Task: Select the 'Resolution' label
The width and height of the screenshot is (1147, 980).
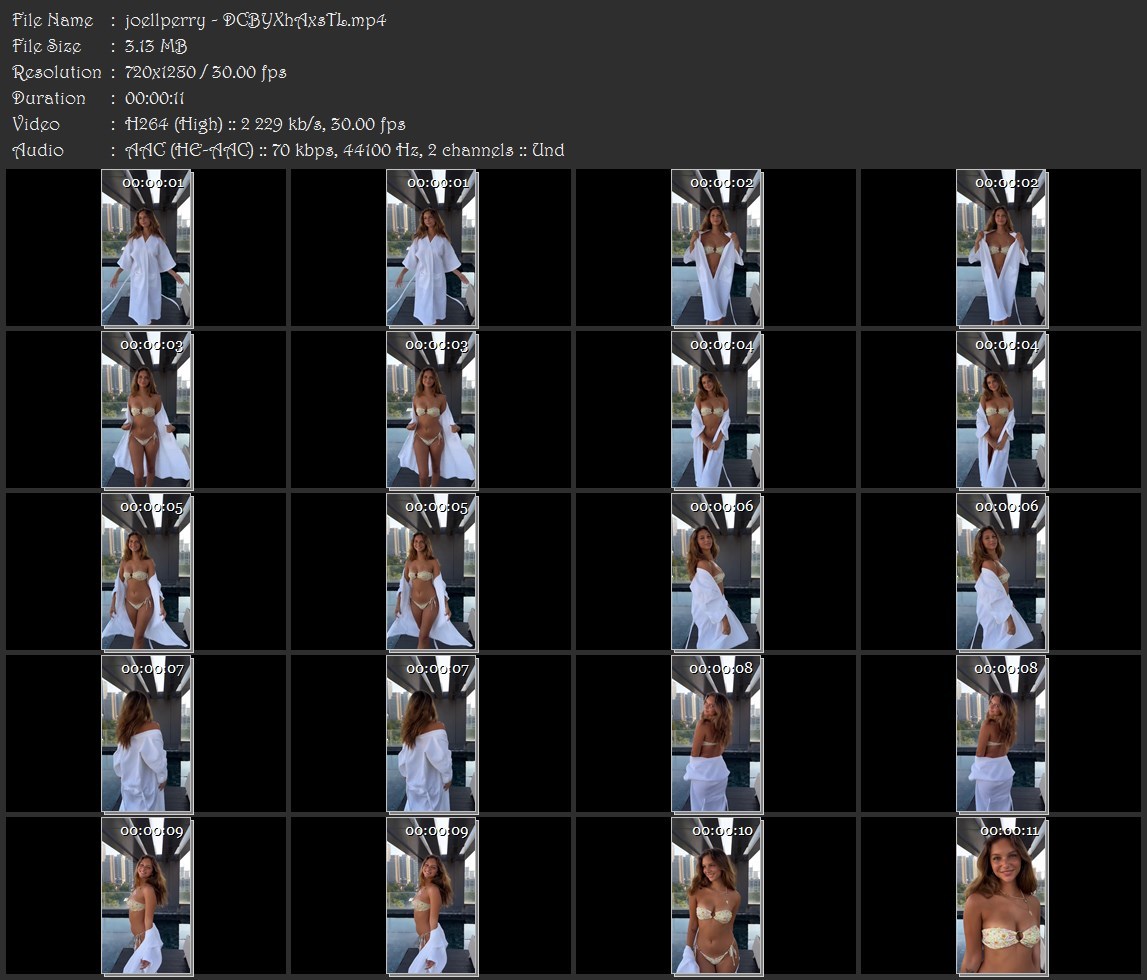Action: [57, 72]
